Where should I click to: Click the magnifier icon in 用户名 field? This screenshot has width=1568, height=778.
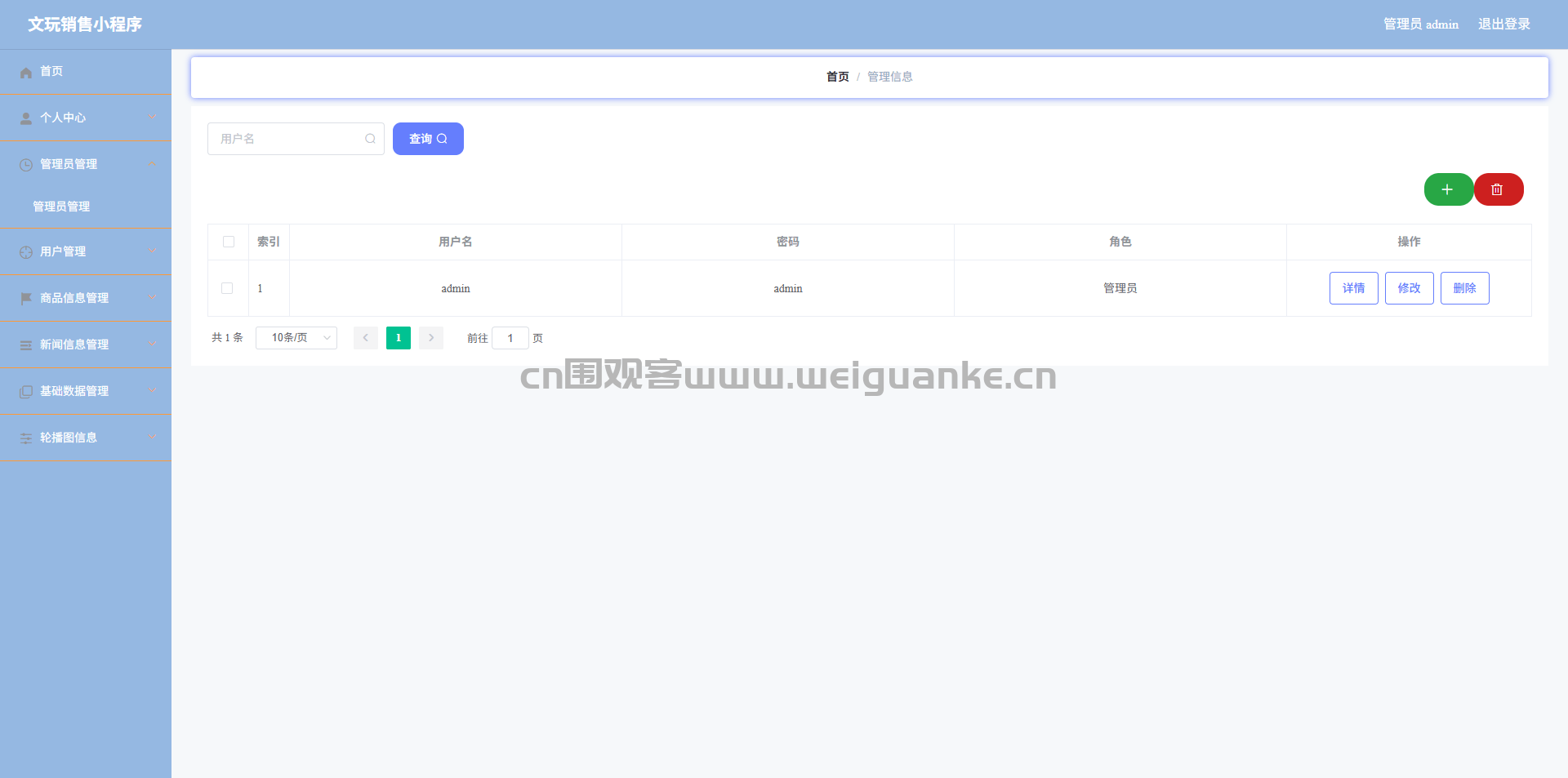370,139
